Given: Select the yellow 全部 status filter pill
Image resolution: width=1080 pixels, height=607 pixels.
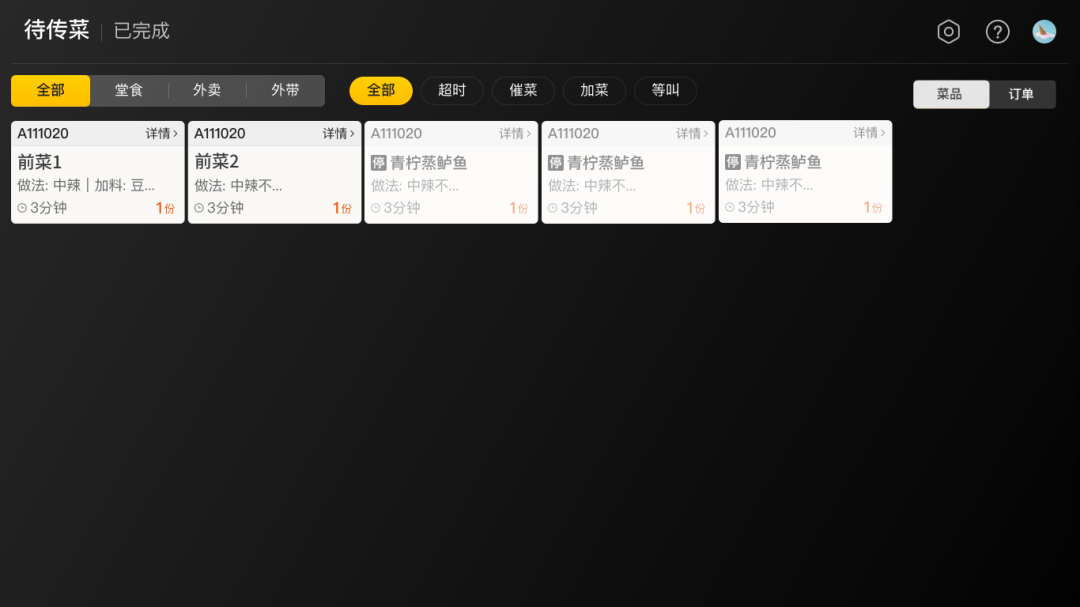Looking at the screenshot, I should tap(381, 90).
